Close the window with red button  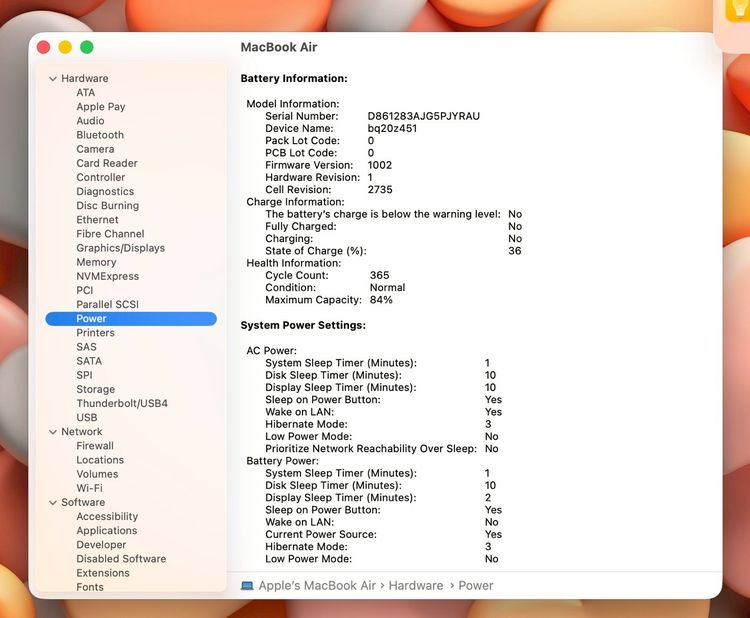pyautogui.click(x=44, y=47)
